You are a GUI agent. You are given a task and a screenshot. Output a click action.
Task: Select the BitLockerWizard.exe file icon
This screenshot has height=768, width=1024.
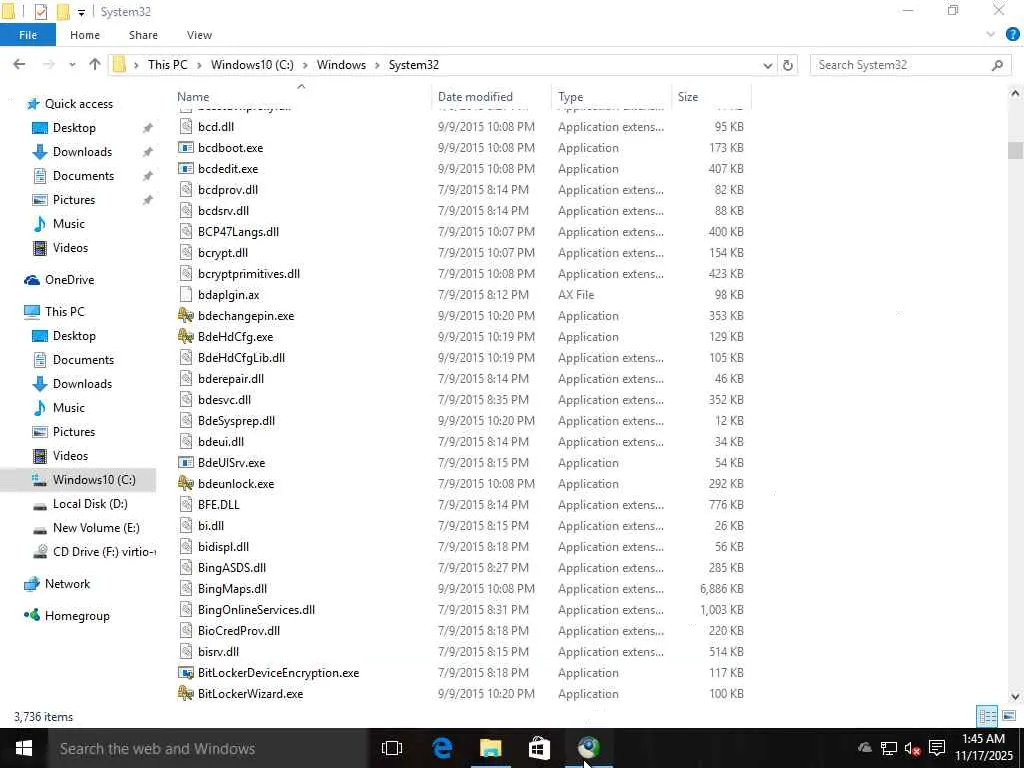186,694
